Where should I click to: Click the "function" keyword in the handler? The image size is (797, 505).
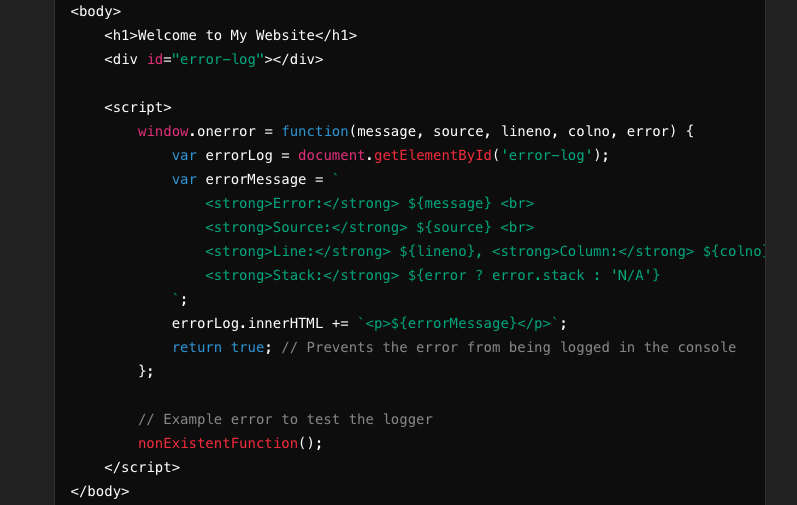click(x=314, y=131)
